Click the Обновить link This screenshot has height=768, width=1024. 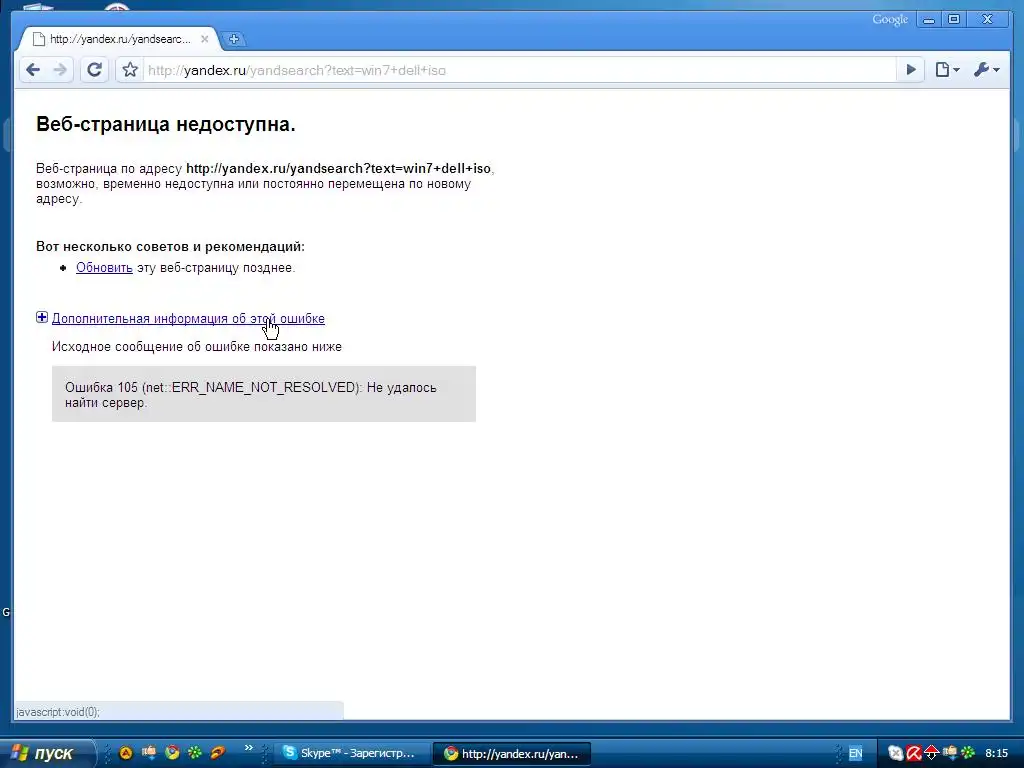pos(104,268)
